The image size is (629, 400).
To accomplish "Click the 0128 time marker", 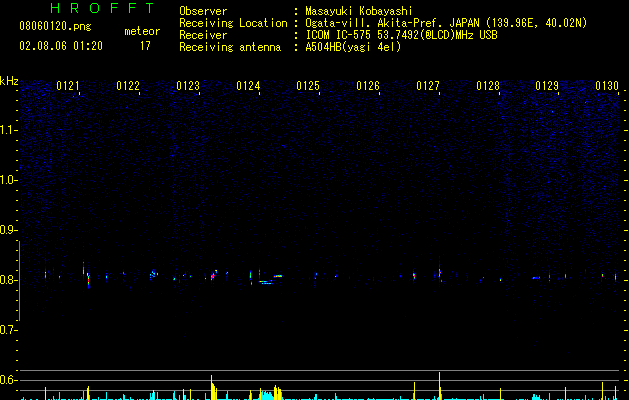I will [488, 86].
